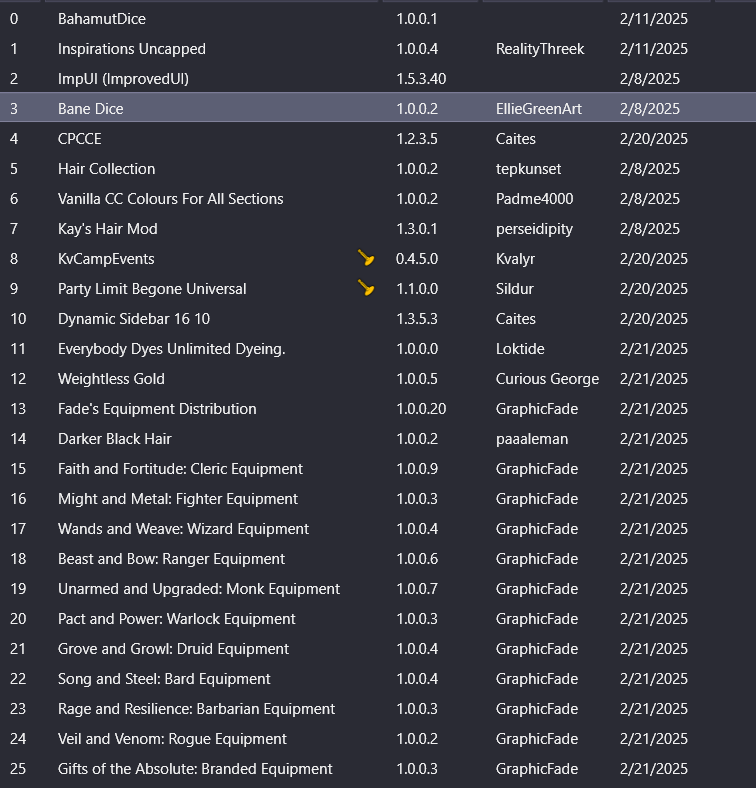
Task: Click Everybody Dyes Unlimited Dyeing entry
Action: coord(172,349)
